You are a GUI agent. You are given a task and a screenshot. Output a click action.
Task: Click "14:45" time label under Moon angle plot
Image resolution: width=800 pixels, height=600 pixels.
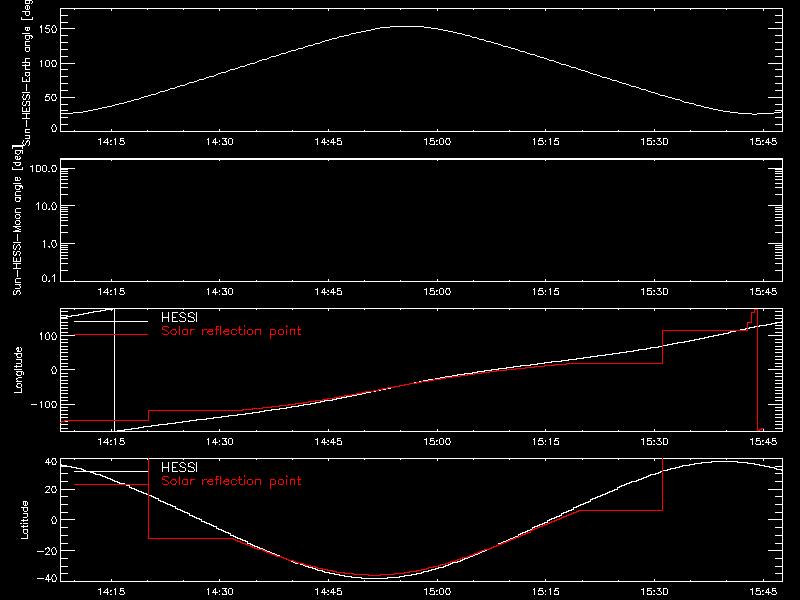coord(329,292)
